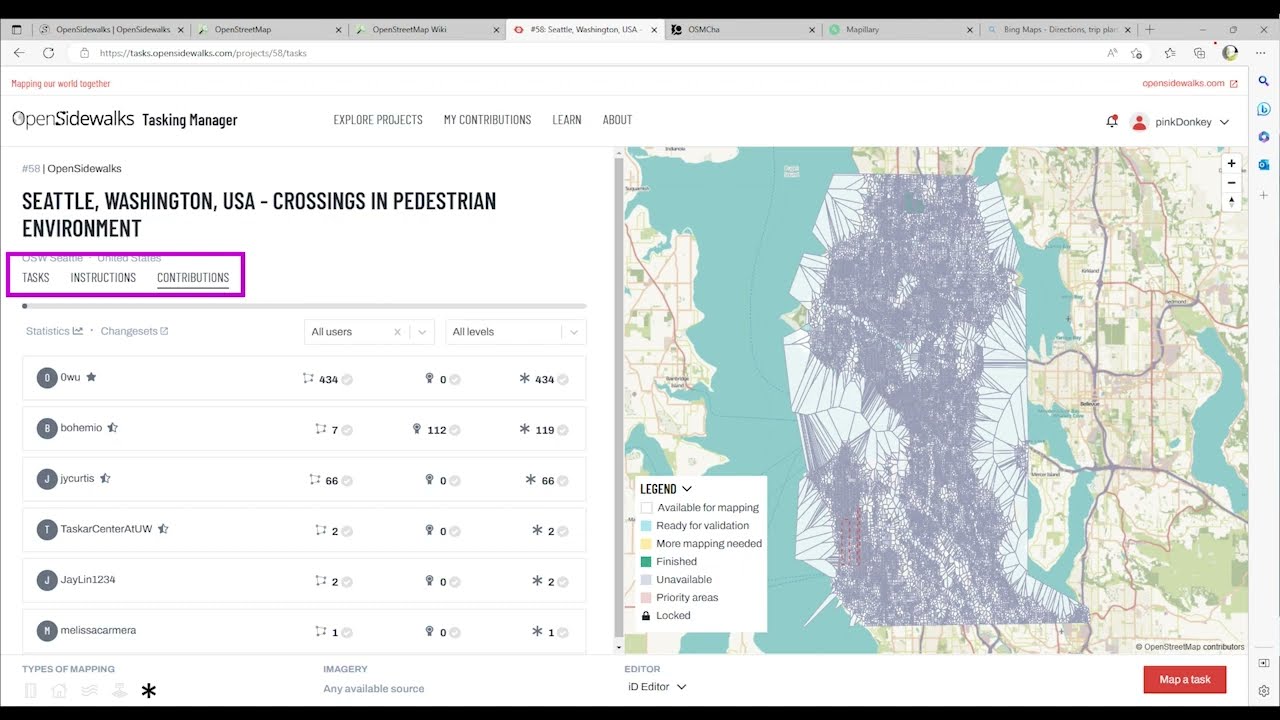
Task: Open the notifications bell
Action: click(1111, 121)
